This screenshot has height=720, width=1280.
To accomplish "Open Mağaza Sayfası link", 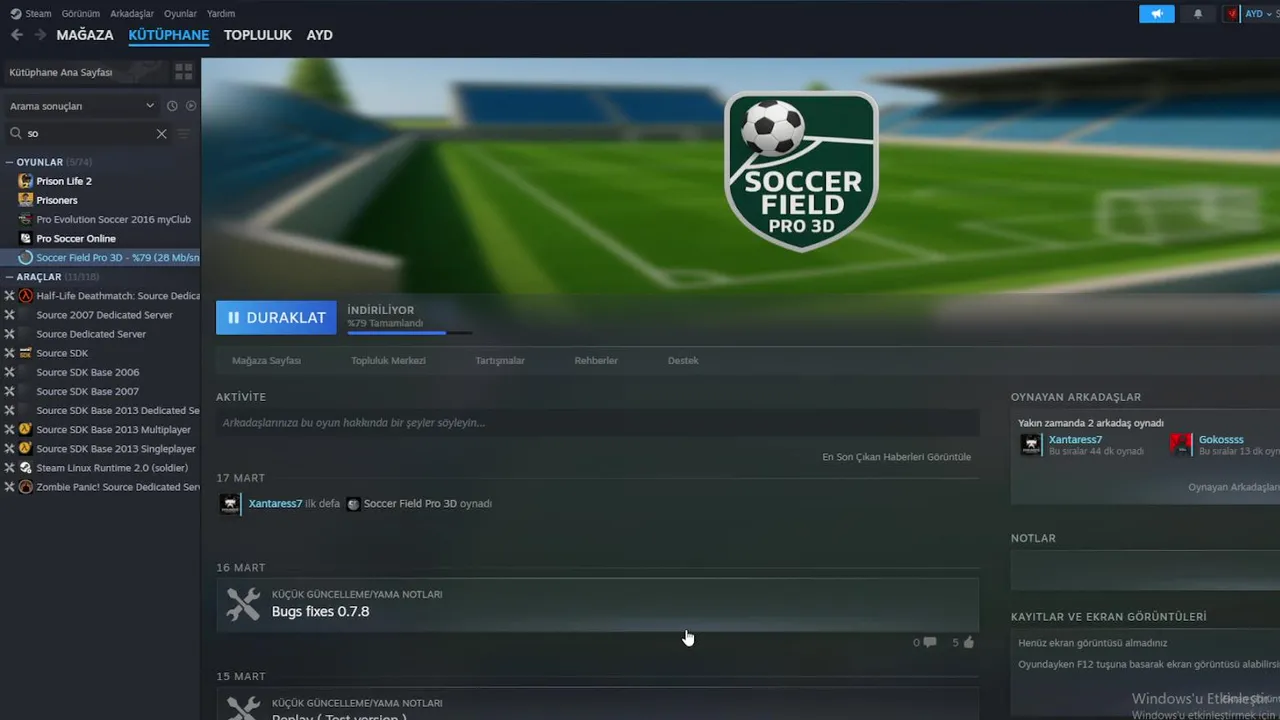I will pyautogui.click(x=266, y=360).
